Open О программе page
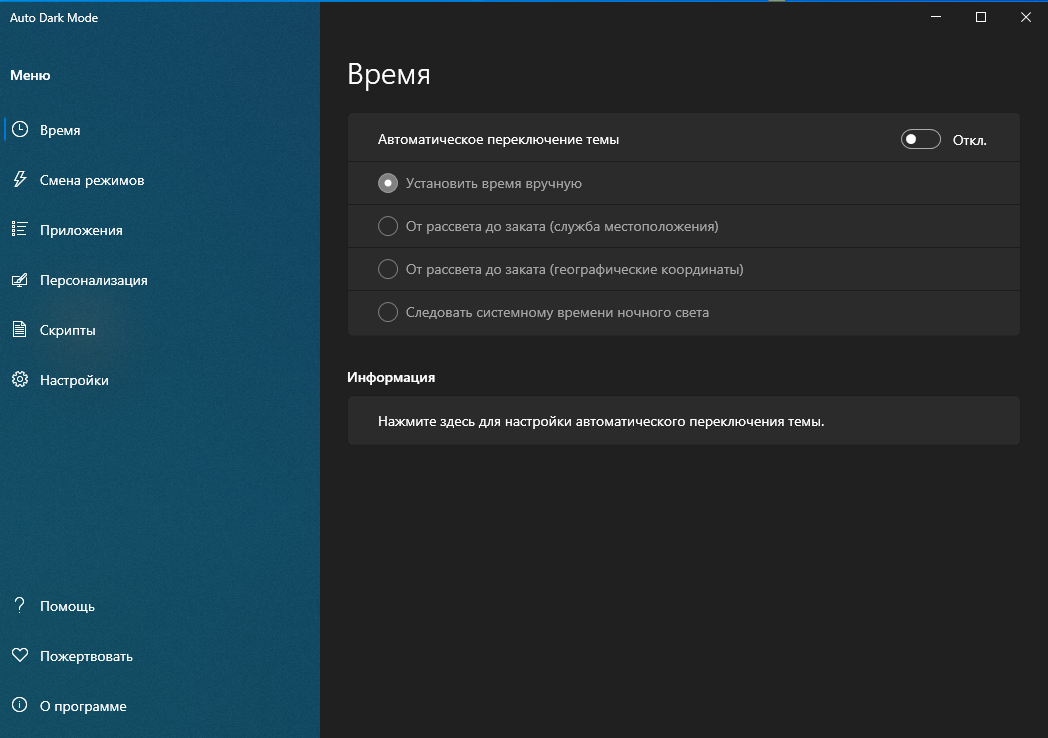Screen dimensions: 1048x738 point(160,706)
